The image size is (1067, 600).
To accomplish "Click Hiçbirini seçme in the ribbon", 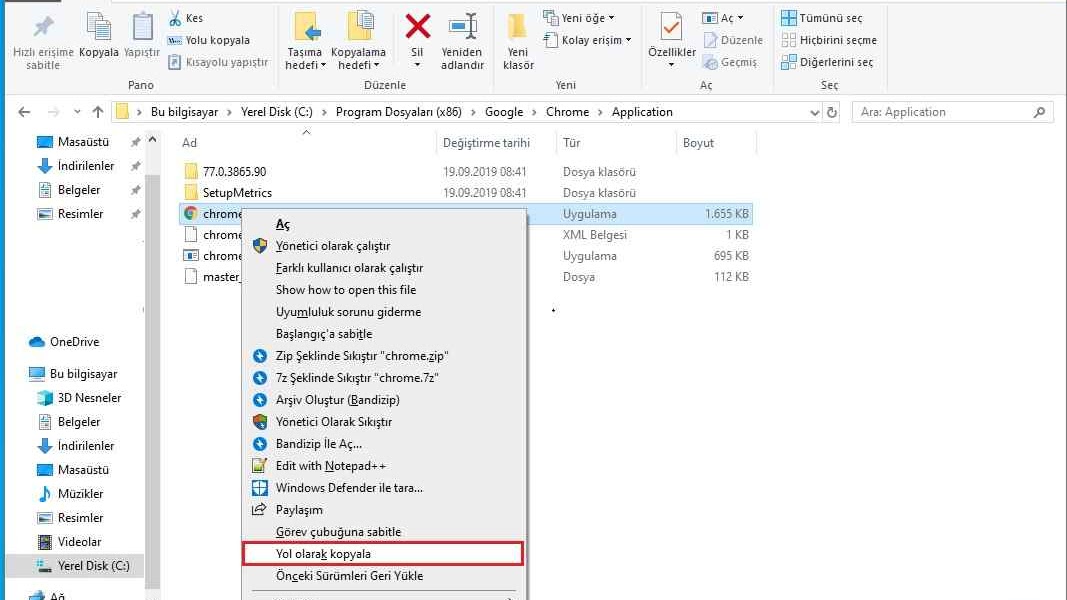I will pos(829,40).
